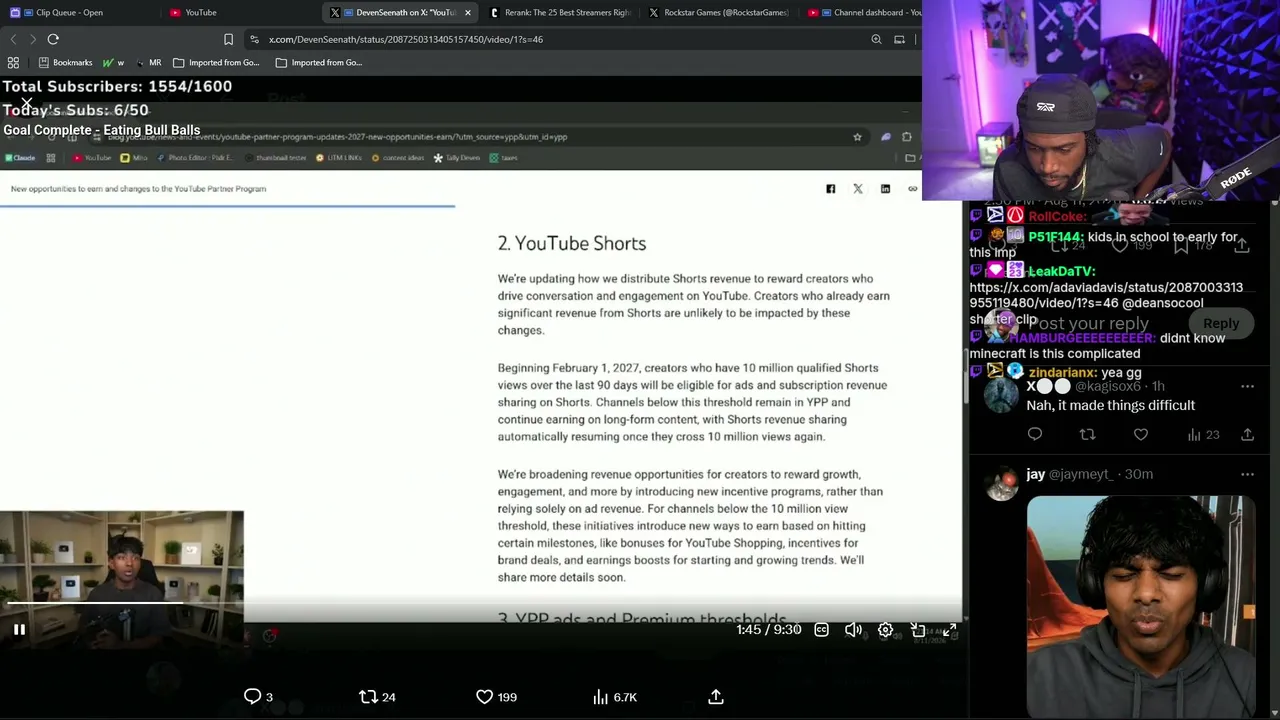Go forward in browser history

33,39
